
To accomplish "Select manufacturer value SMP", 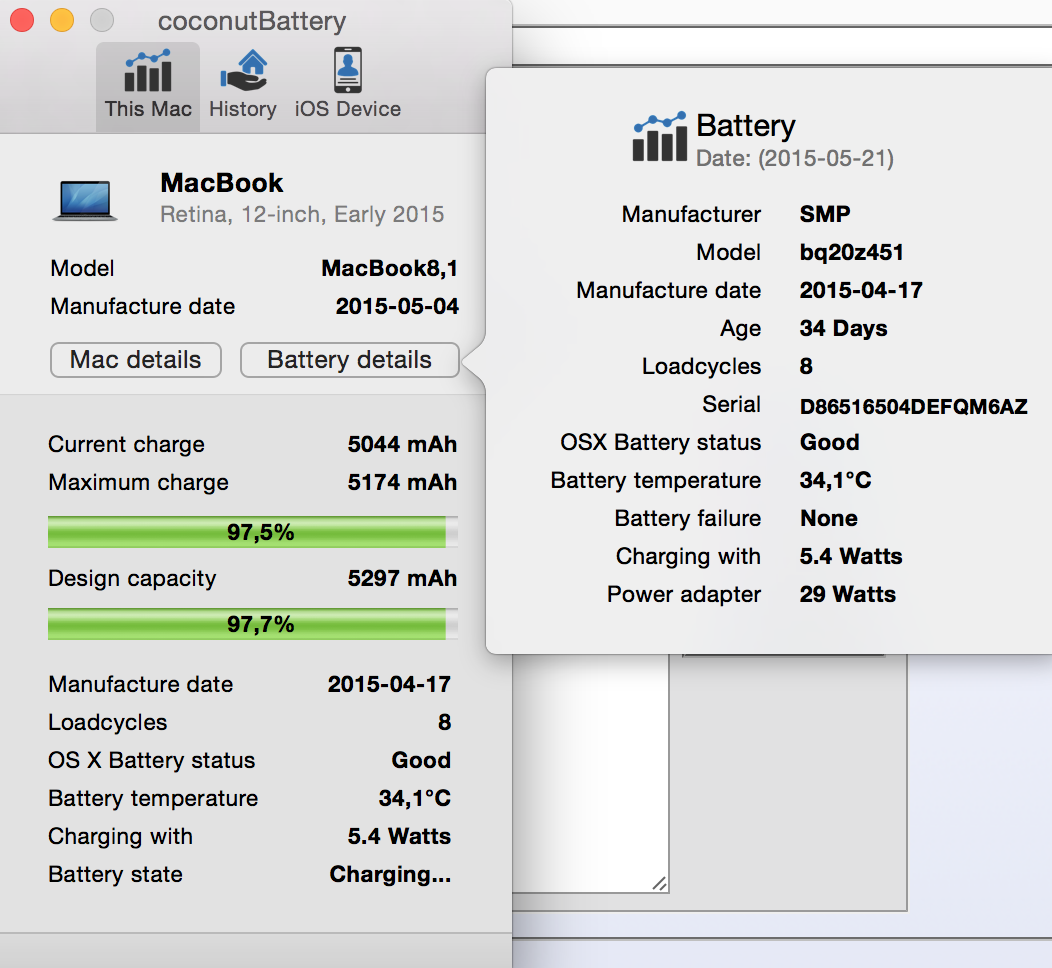I will [x=825, y=214].
